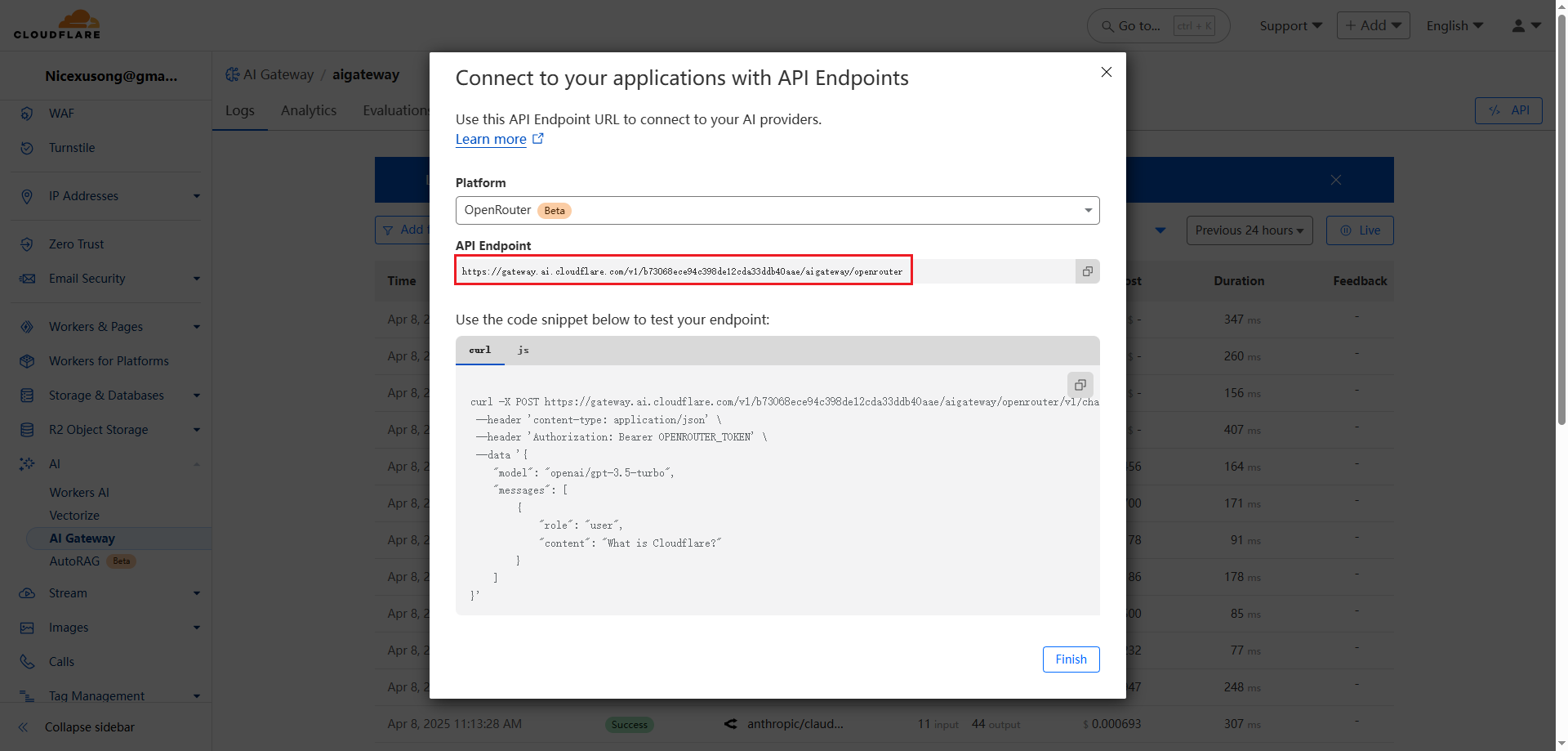This screenshot has height=751, width=1568.
Task: Click the WAF sidebar icon
Action: click(27, 114)
